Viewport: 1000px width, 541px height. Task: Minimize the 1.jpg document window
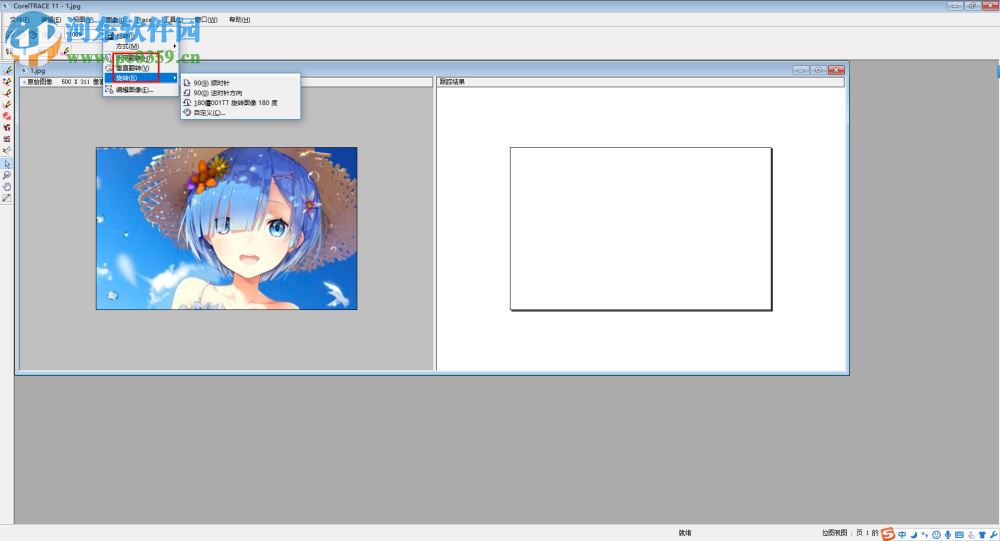point(801,70)
